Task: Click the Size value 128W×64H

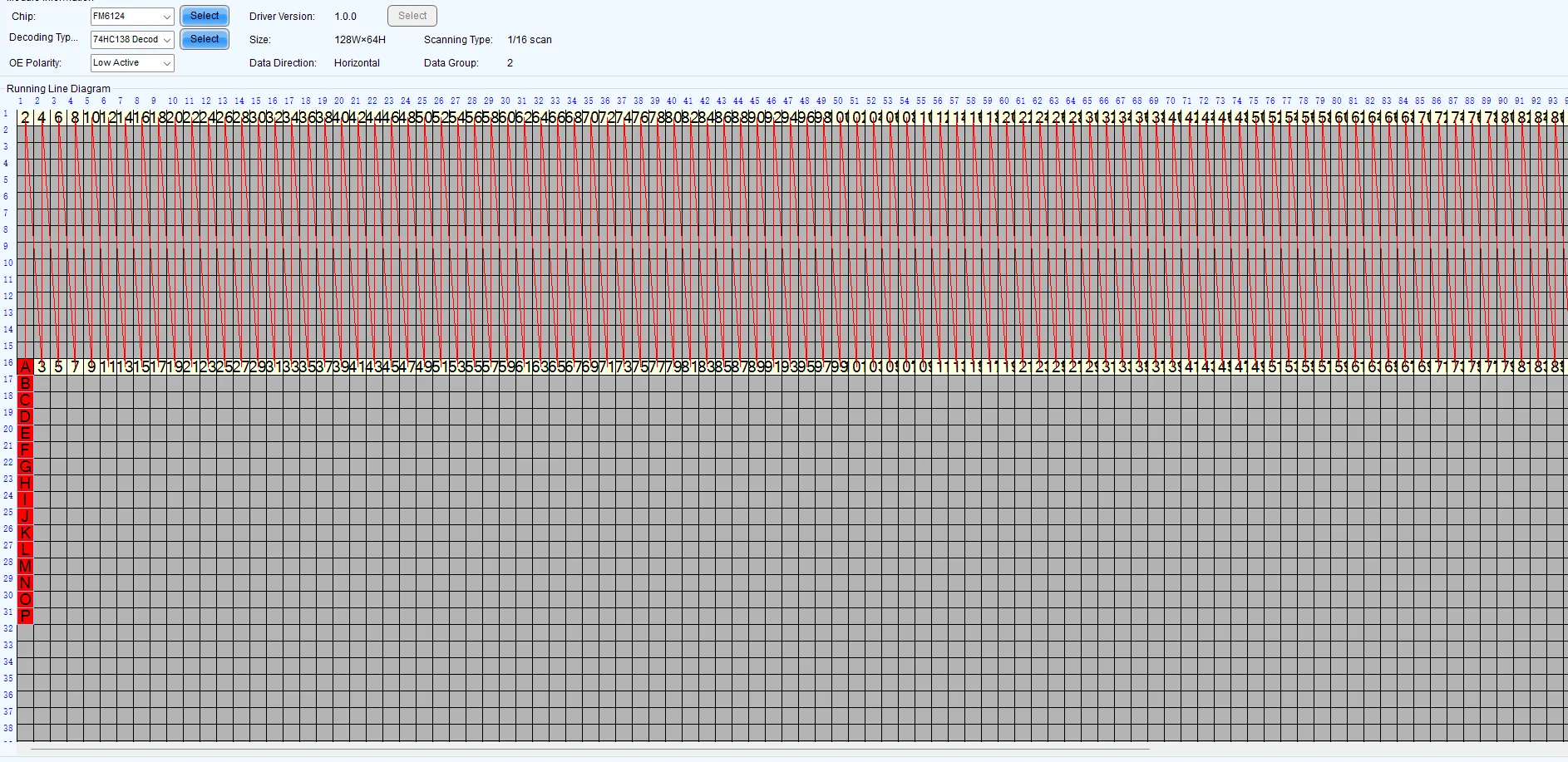Action: click(x=360, y=40)
